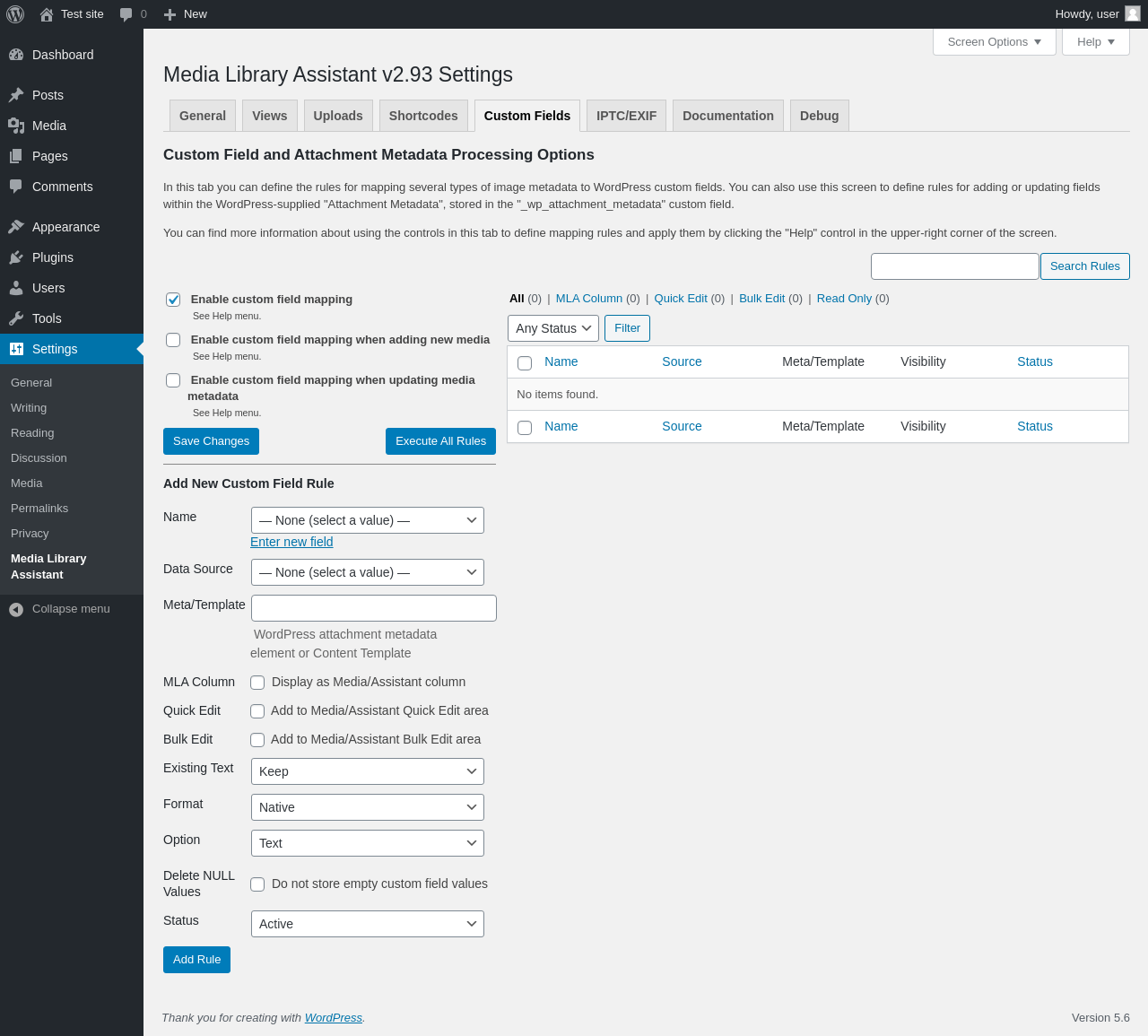The width and height of the screenshot is (1148, 1036).
Task: Enable Do not store empty custom field values
Action: [257, 884]
